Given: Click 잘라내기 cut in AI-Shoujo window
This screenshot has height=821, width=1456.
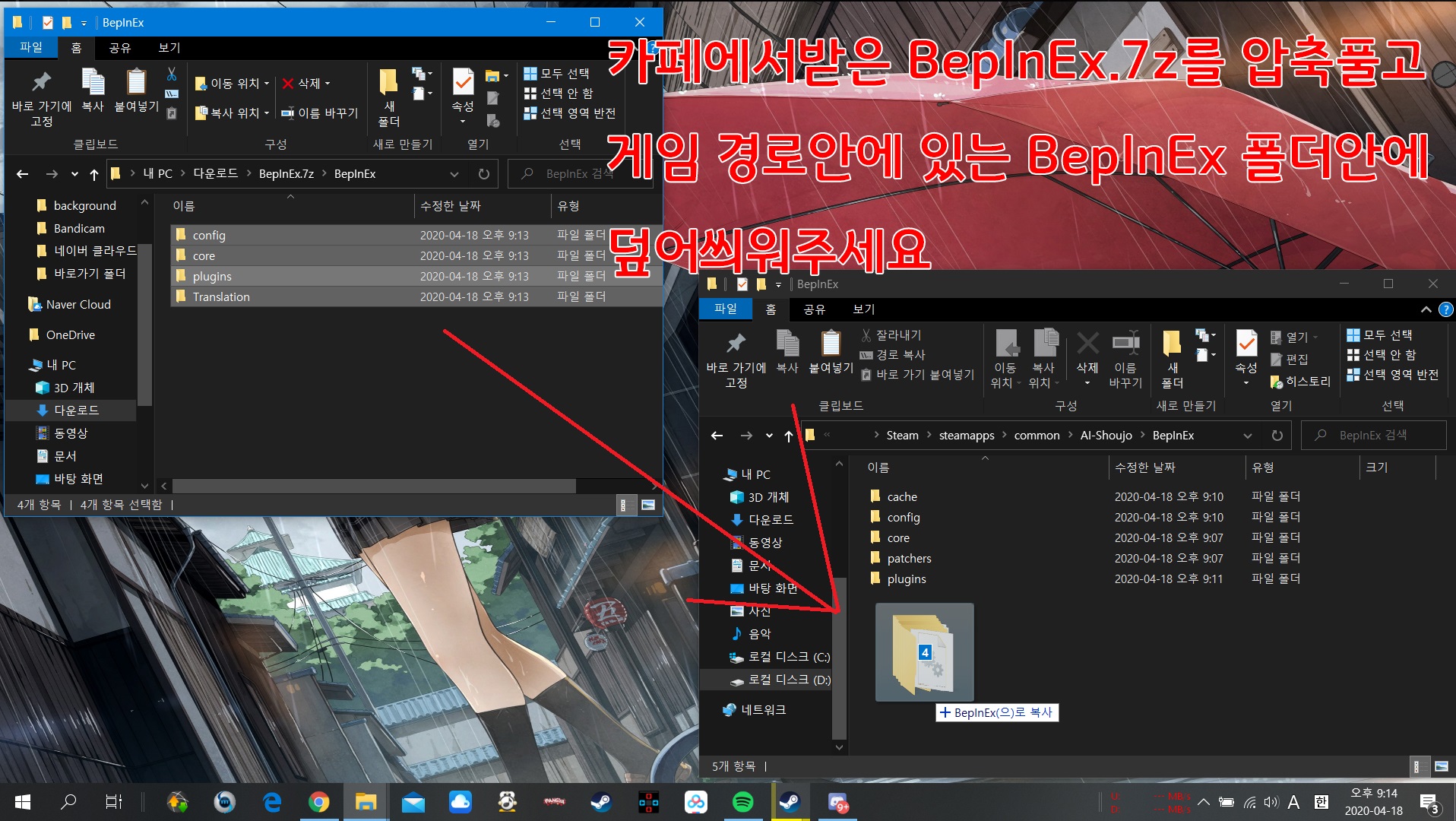Looking at the screenshot, I should click(x=891, y=334).
